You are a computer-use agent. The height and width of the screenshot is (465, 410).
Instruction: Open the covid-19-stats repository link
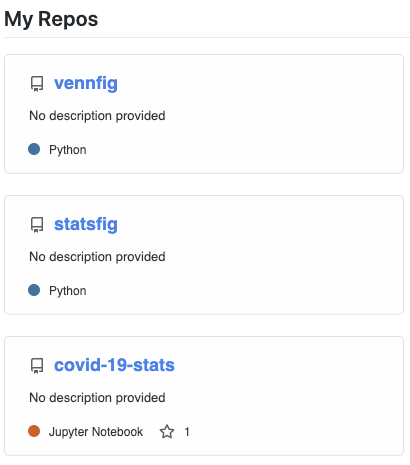114,365
